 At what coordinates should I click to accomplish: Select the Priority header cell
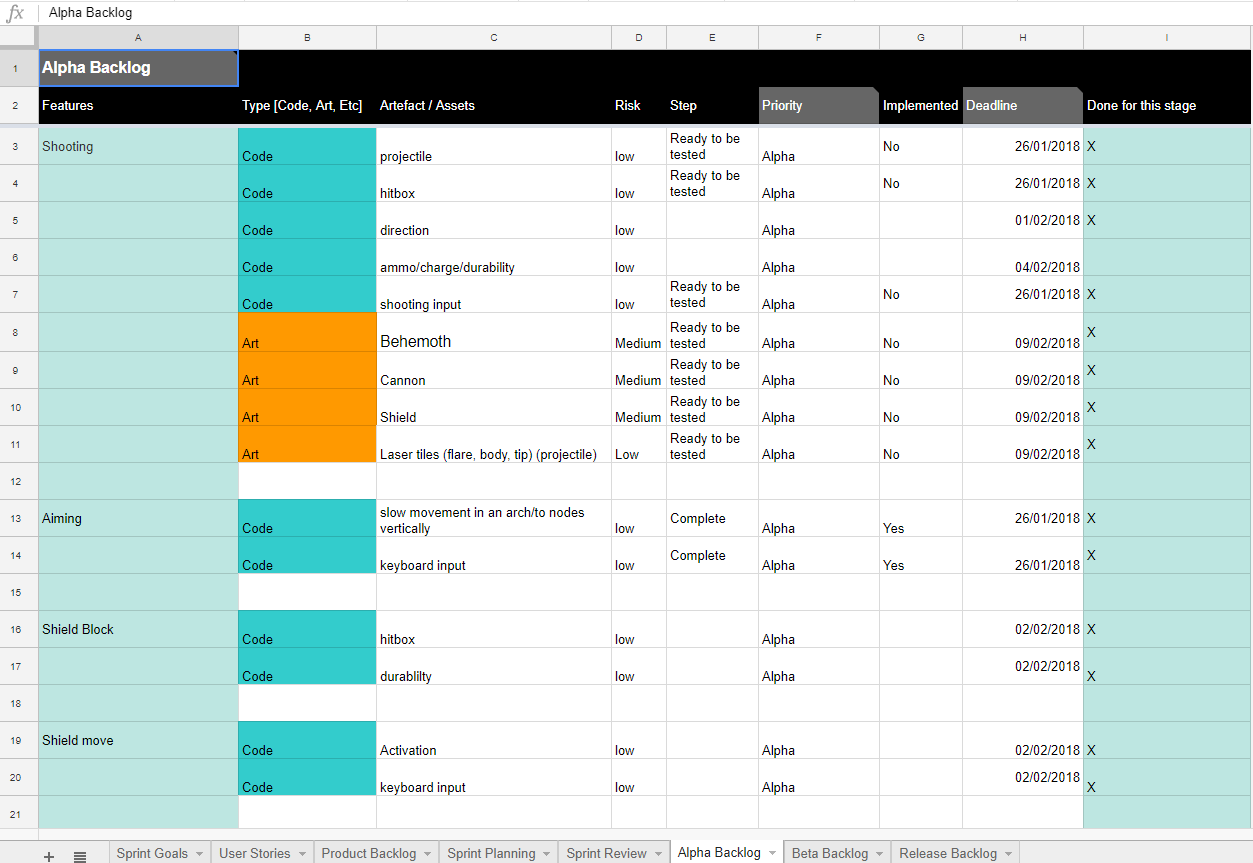[818, 105]
